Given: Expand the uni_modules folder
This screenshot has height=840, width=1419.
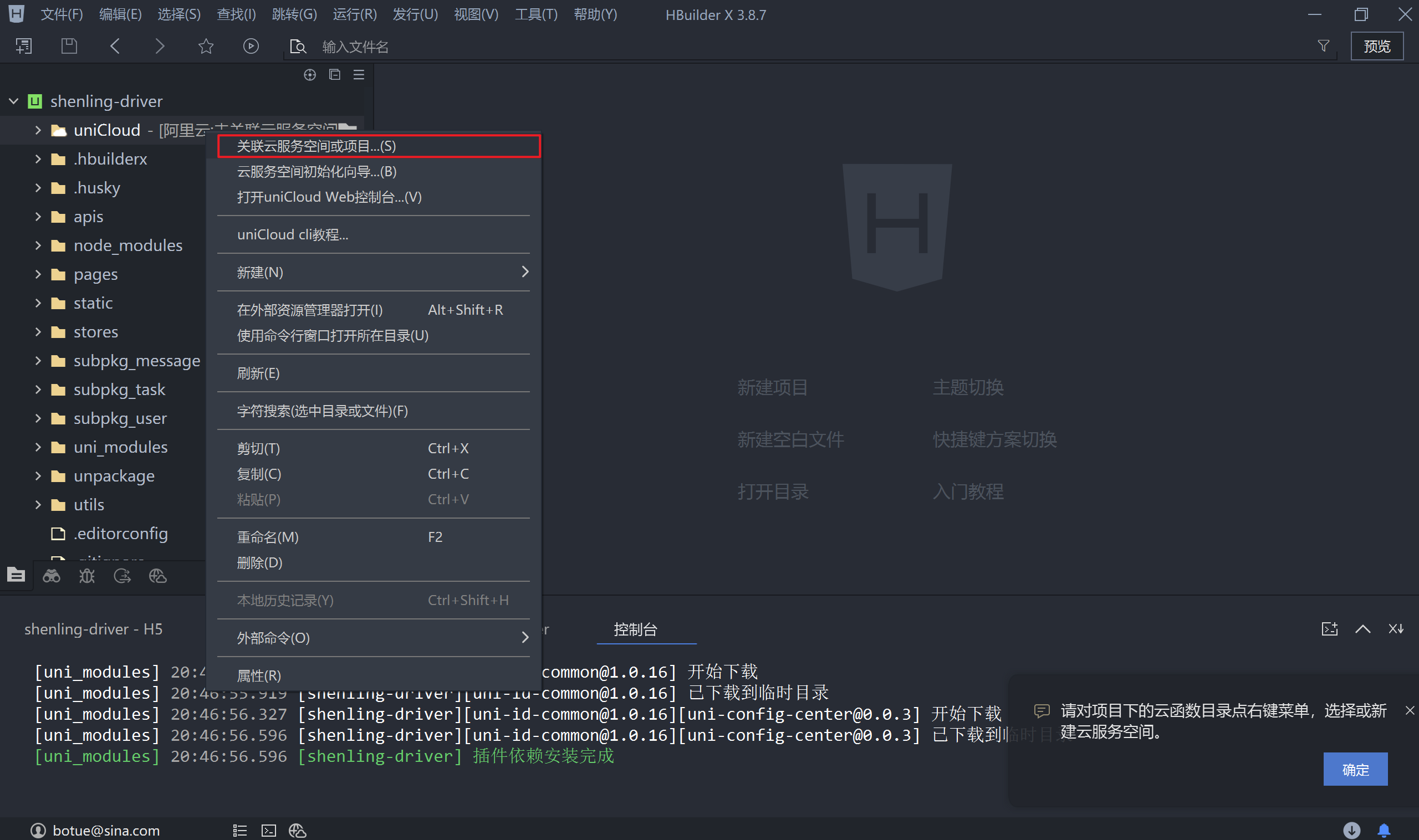Looking at the screenshot, I should coord(38,447).
